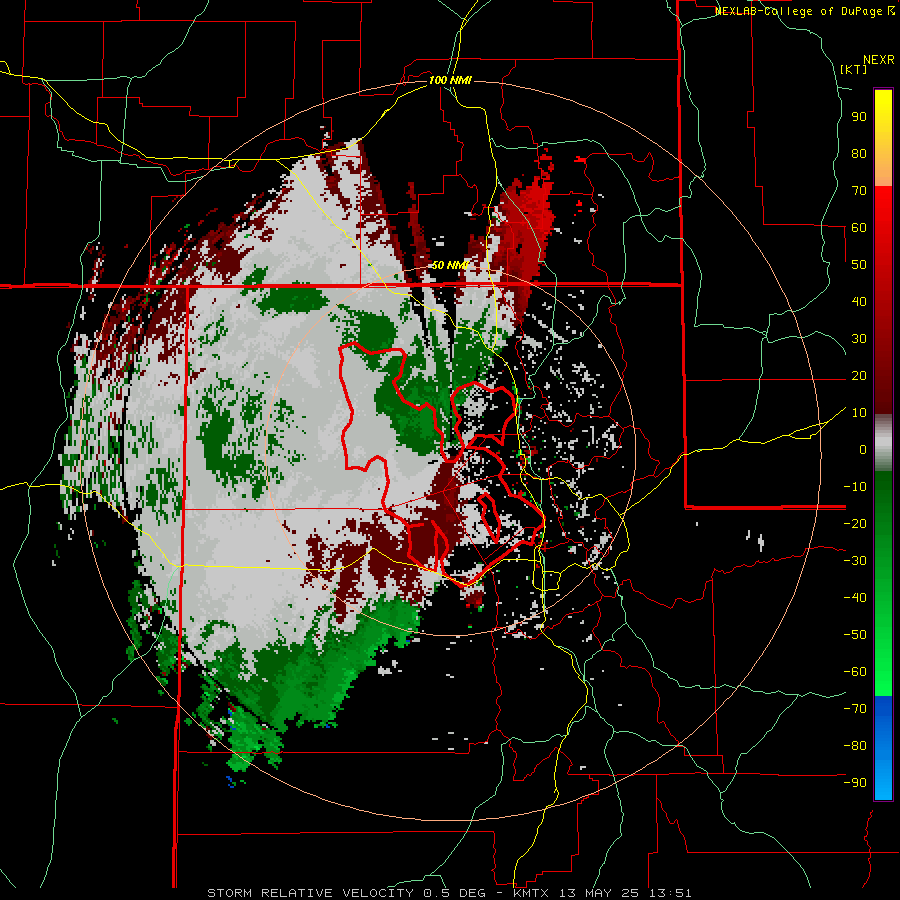
Task: Click the -30 scale value
Action: 855,561
